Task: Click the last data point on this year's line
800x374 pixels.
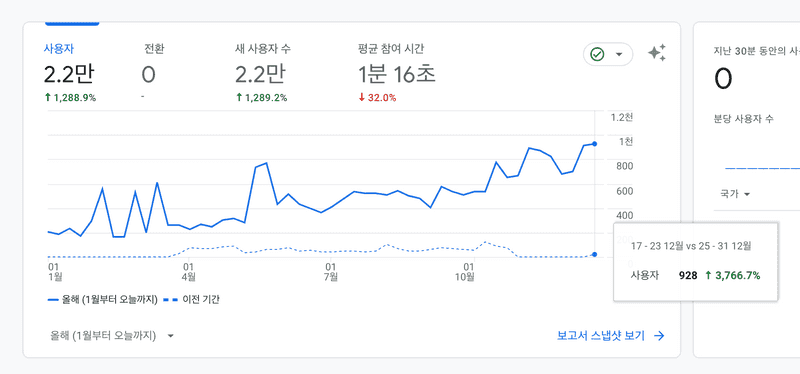Action: [x=594, y=144]
